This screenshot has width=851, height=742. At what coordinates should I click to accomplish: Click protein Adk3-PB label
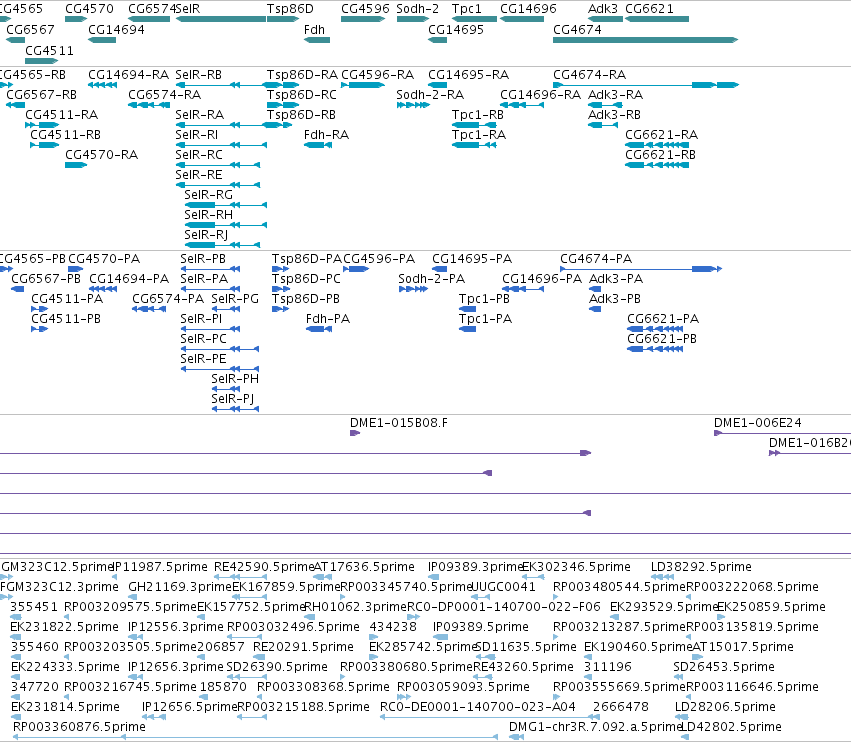click(x=615, y=299)
